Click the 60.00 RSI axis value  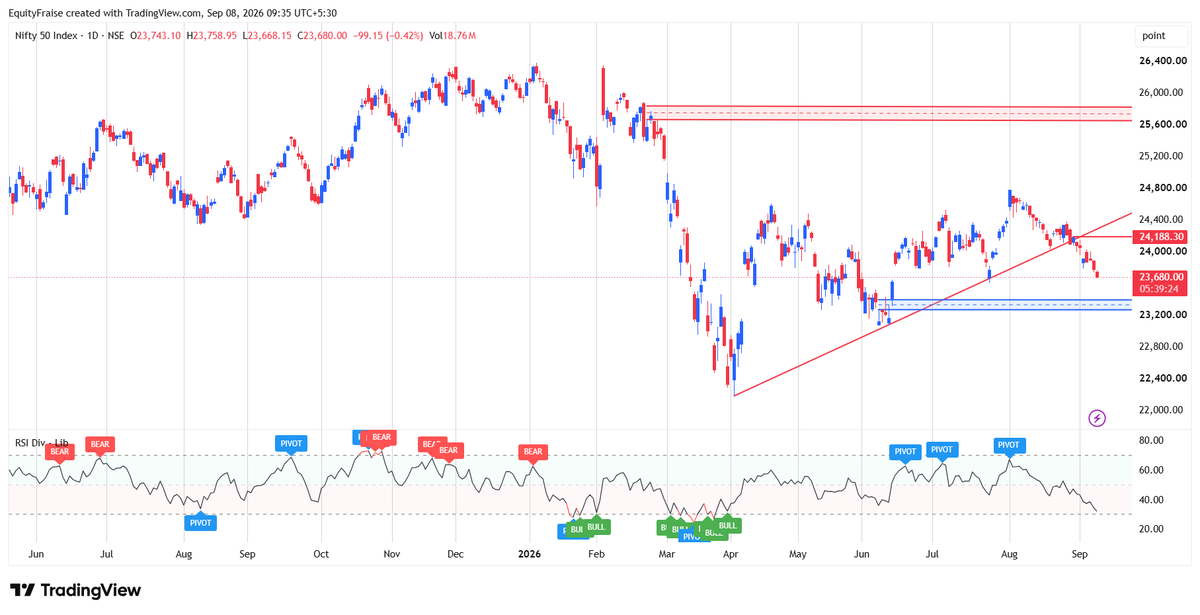click(1151, 470)
